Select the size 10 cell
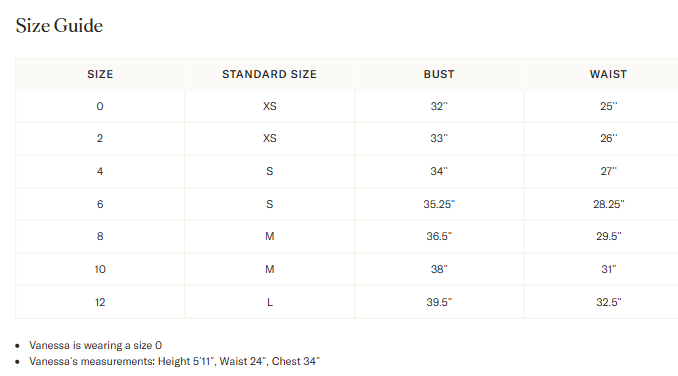Image resolution: width=678 pixels, height=376 pixels. [x=100, y=269]
